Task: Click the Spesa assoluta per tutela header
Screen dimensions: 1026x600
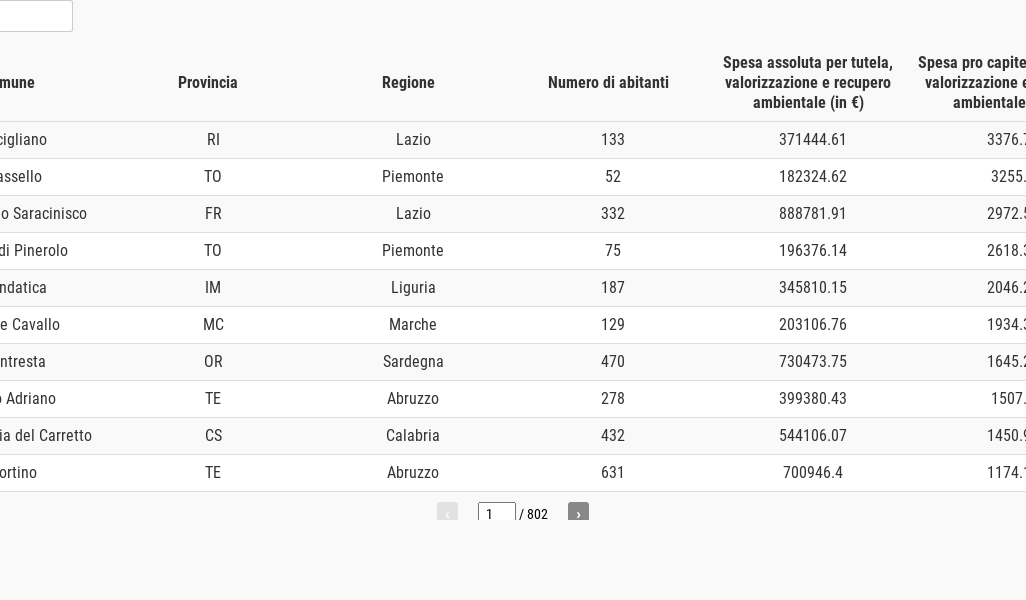Action: point(808,82)
